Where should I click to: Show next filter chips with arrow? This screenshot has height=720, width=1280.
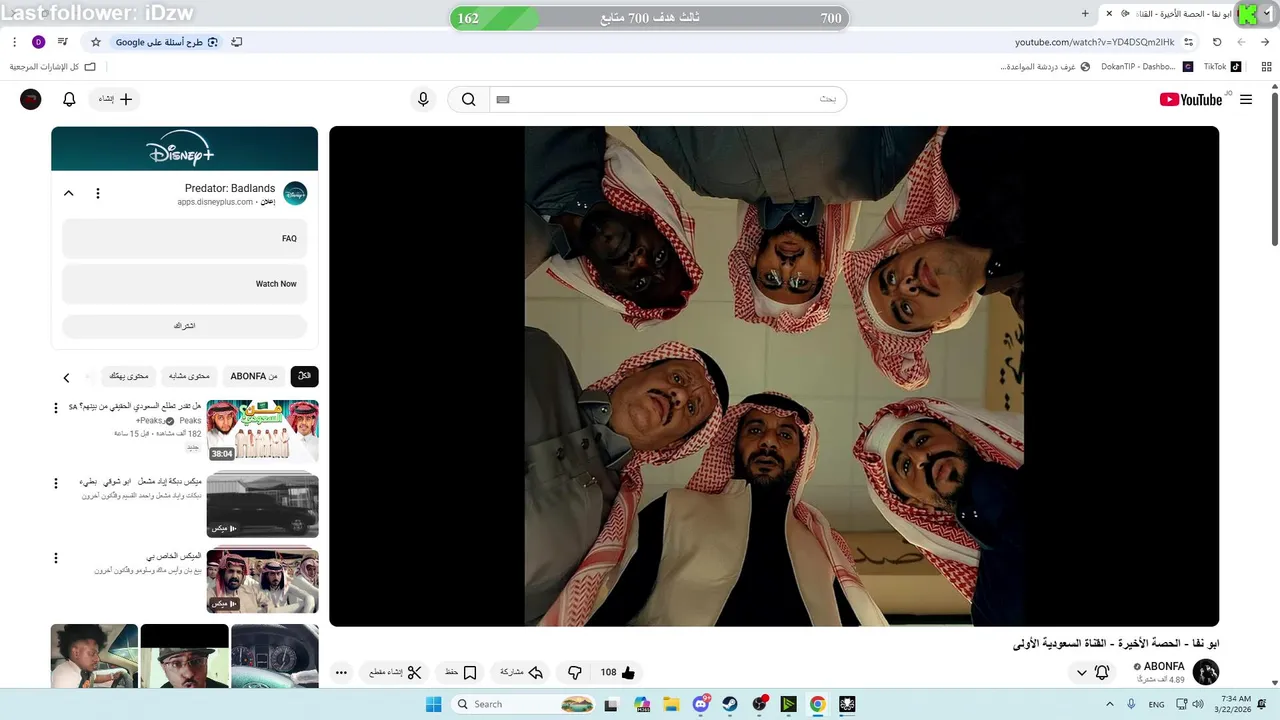(x=66, y=377)
